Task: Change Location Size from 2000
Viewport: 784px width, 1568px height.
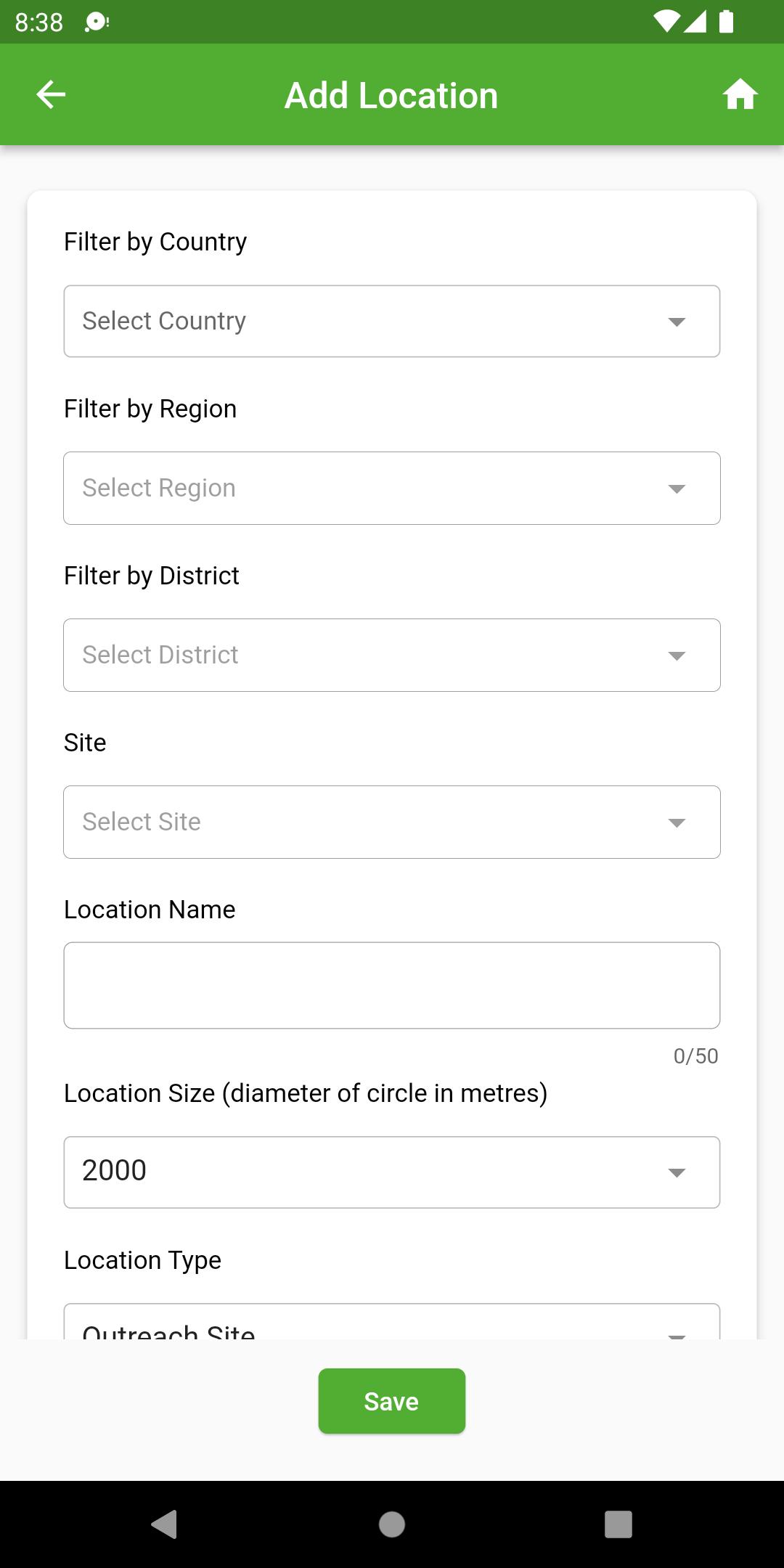Action: tap(392, 1172)
